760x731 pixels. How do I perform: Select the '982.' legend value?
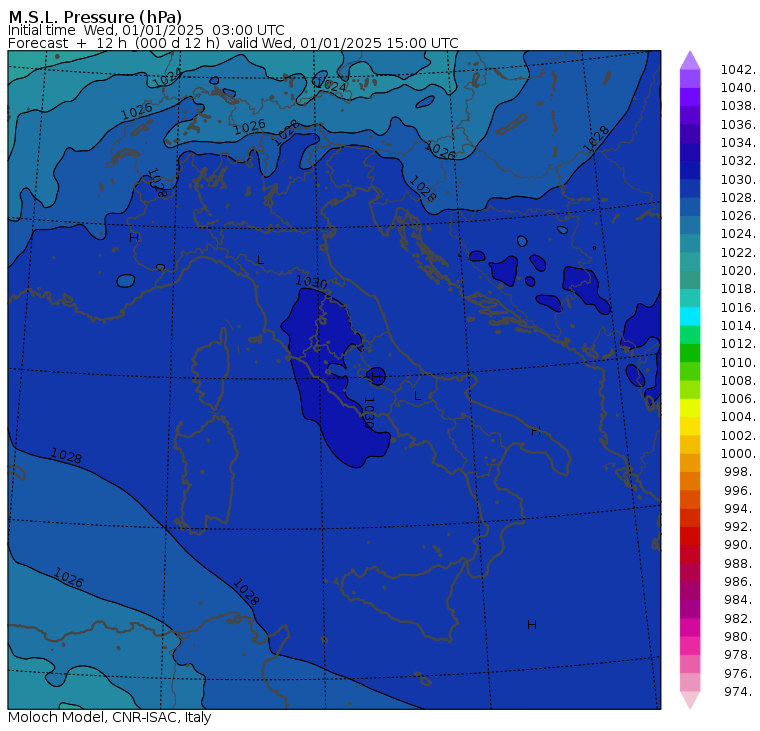pos(740,618)
